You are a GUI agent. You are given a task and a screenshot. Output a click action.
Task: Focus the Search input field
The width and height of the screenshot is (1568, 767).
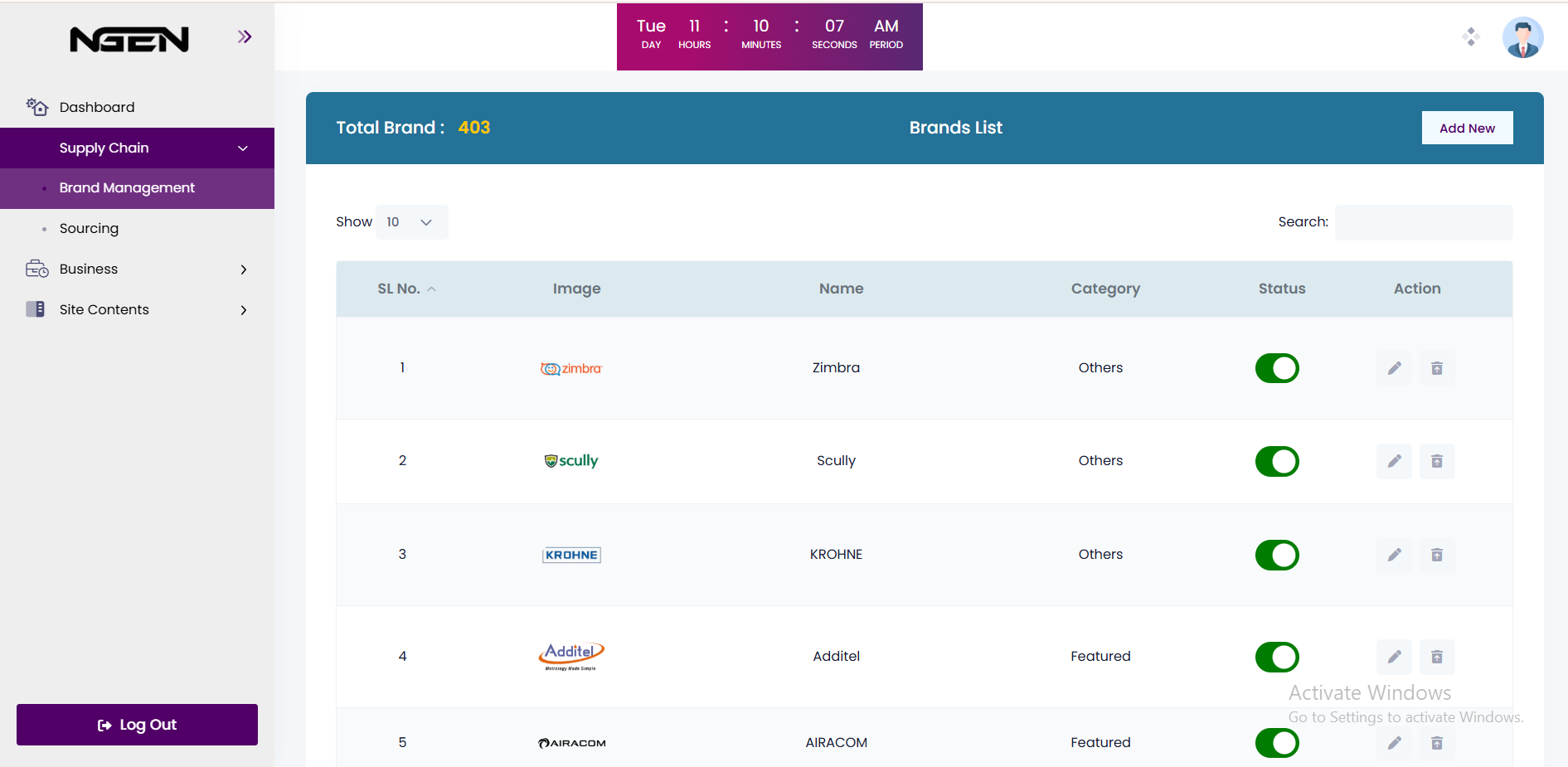pos(1423,222)
